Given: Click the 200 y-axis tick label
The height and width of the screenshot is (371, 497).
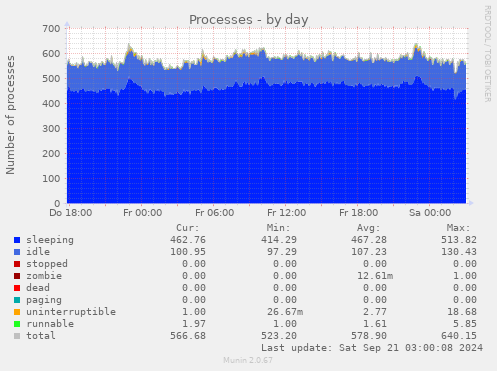Looking at the screenshot, I should [51, 154].
